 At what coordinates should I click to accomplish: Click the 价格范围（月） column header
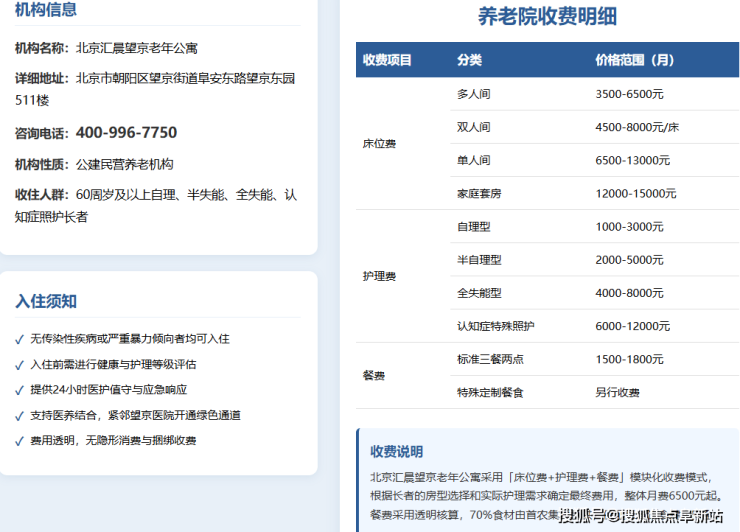pyautogui.click(x=634, y=60)
